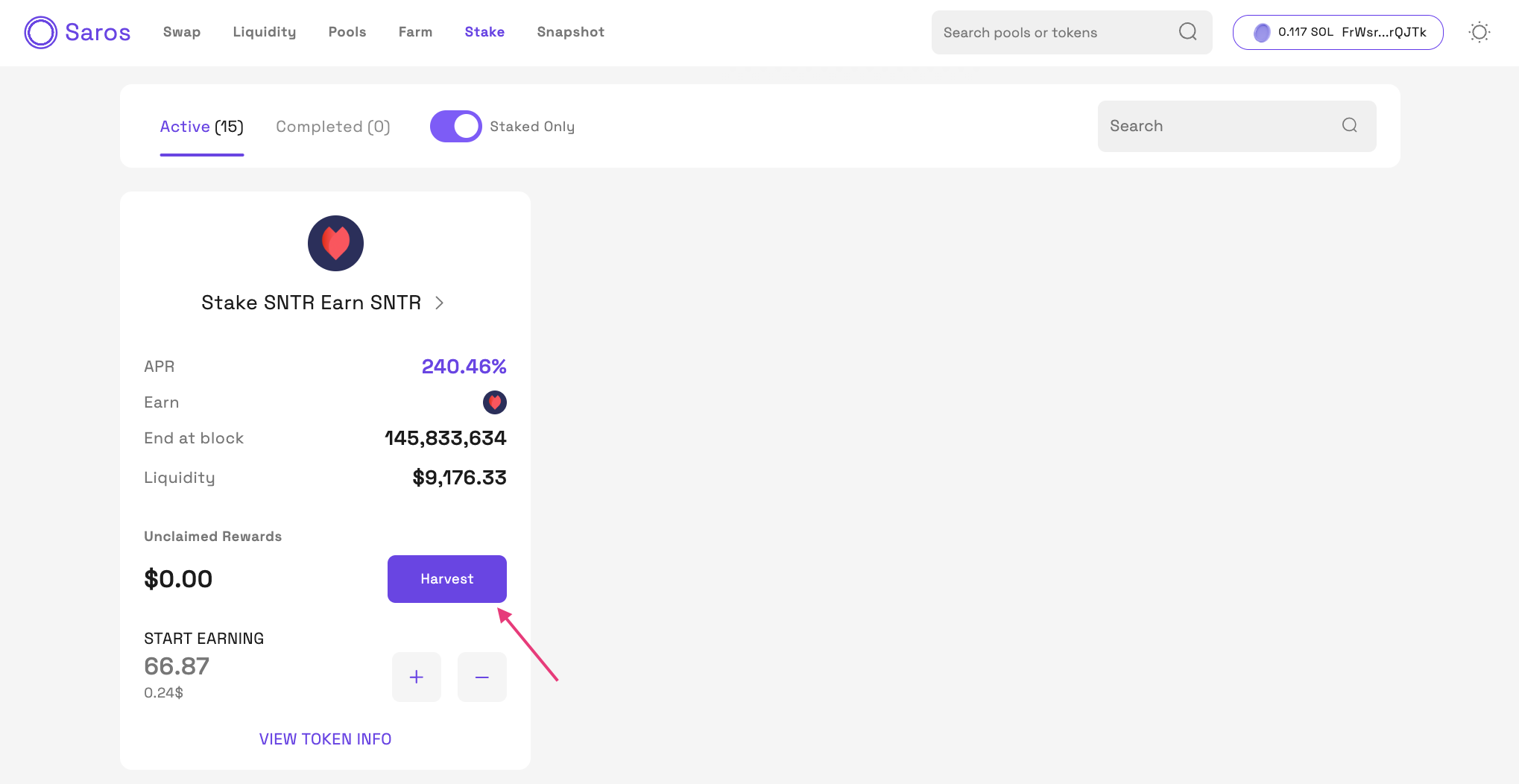Disable the Staked Only toggle

(x=455, y=127)
